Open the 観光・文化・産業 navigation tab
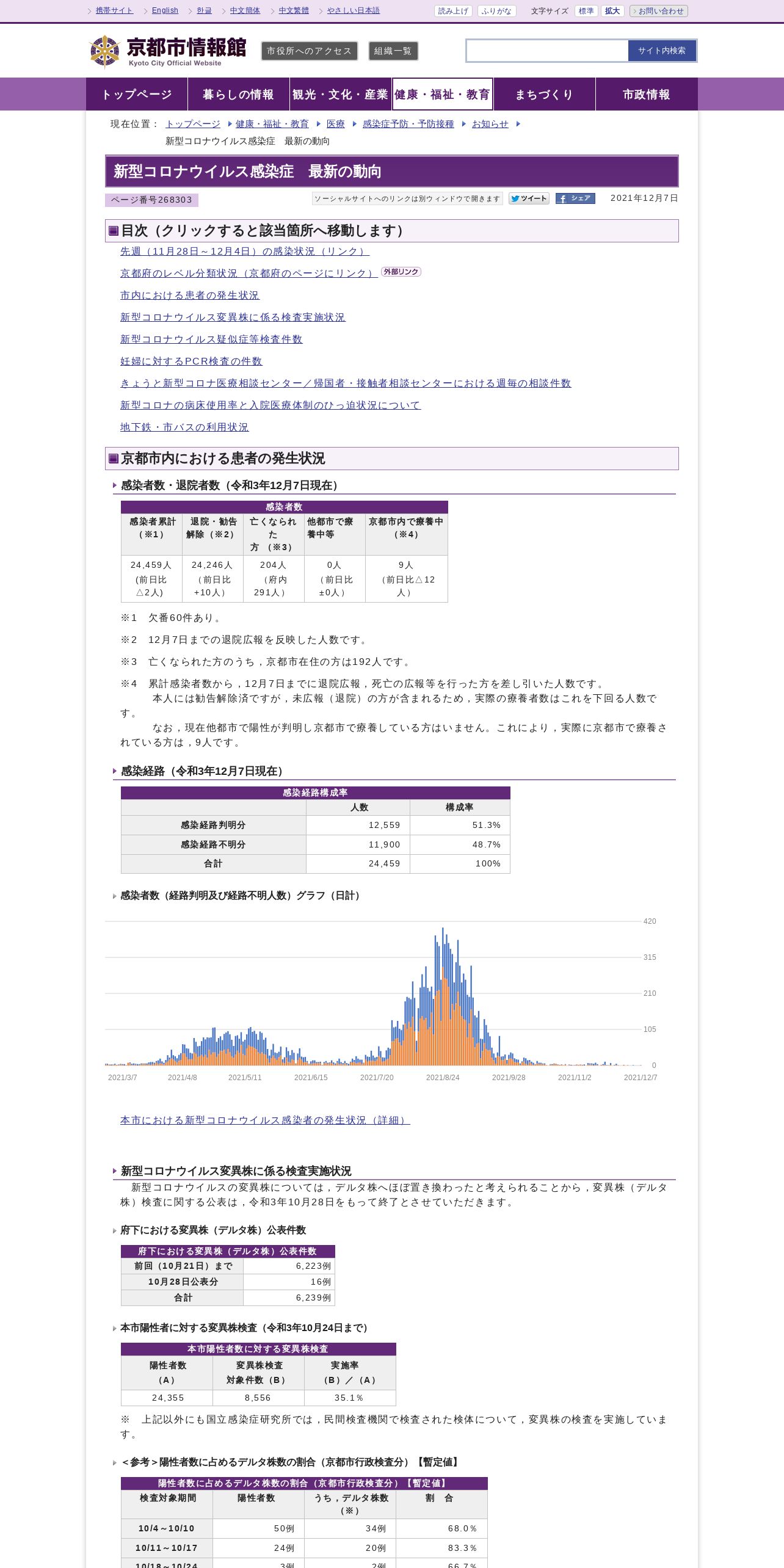The height and width of the screenshot is (1568, 784). pos(340,94)
